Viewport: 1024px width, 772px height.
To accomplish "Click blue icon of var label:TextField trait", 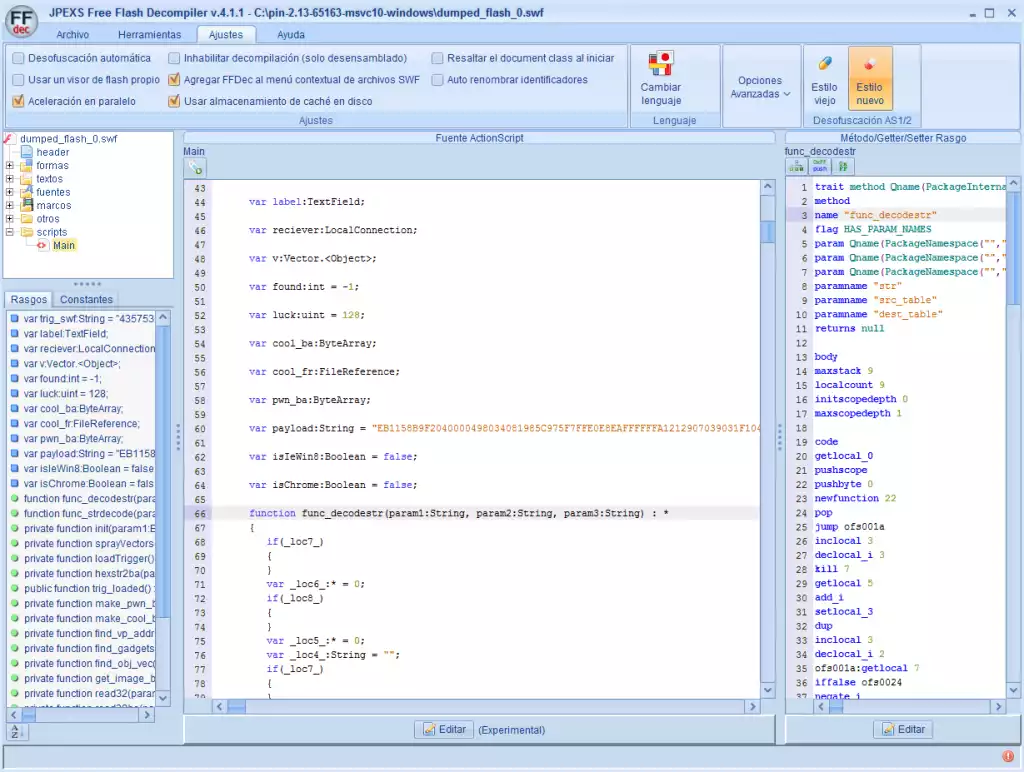I will [x=14, y=333].
